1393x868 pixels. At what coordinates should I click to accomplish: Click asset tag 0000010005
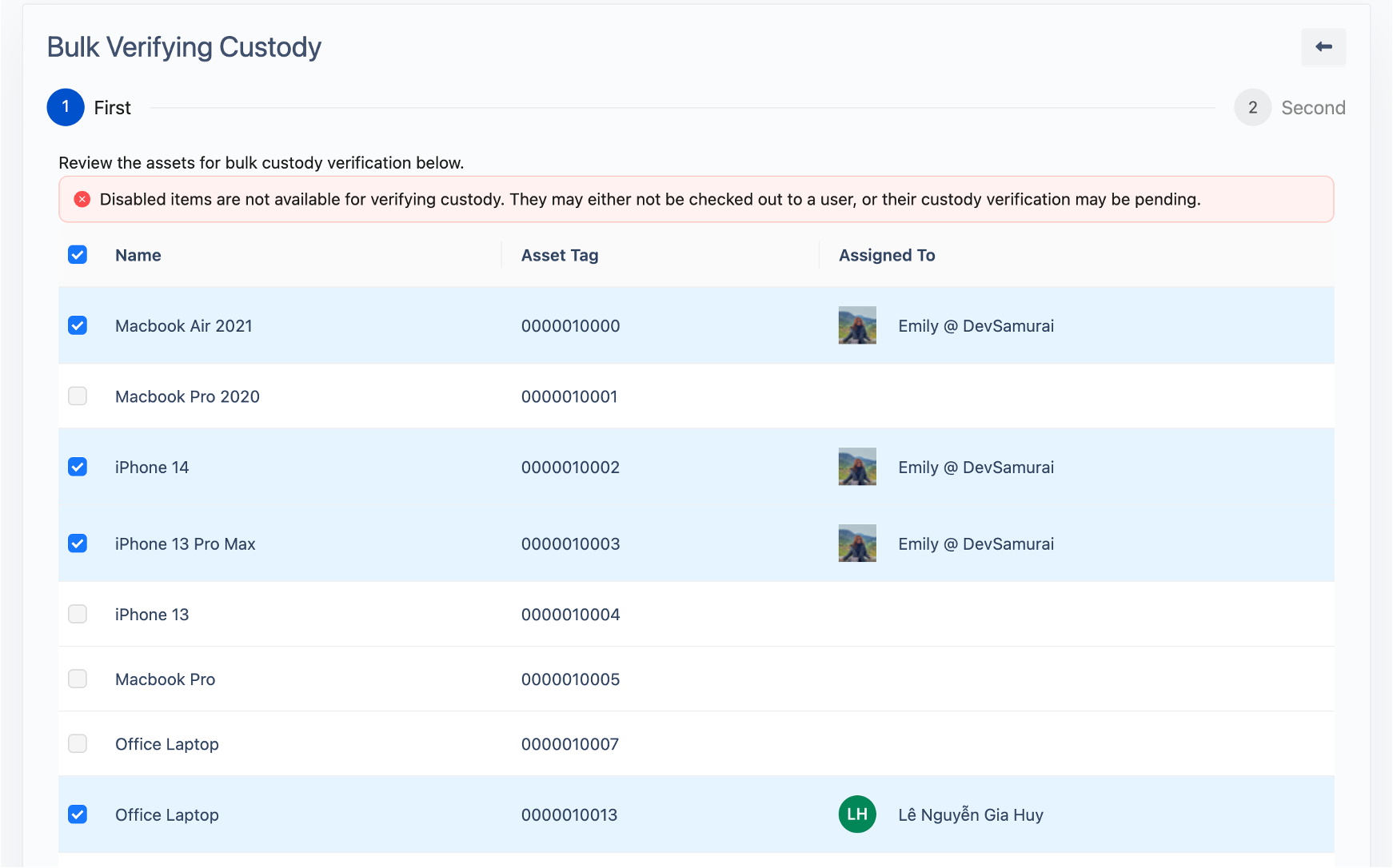[571, 679]
